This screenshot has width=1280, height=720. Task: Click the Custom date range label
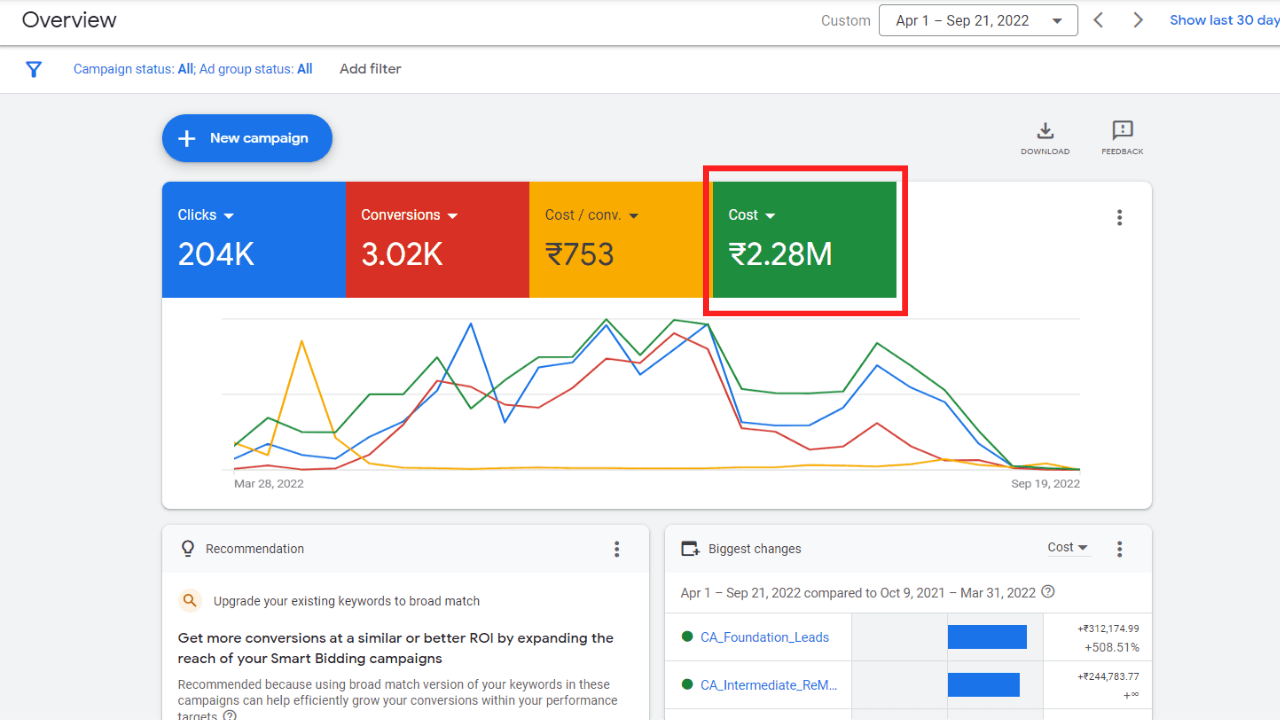point(846,21)
